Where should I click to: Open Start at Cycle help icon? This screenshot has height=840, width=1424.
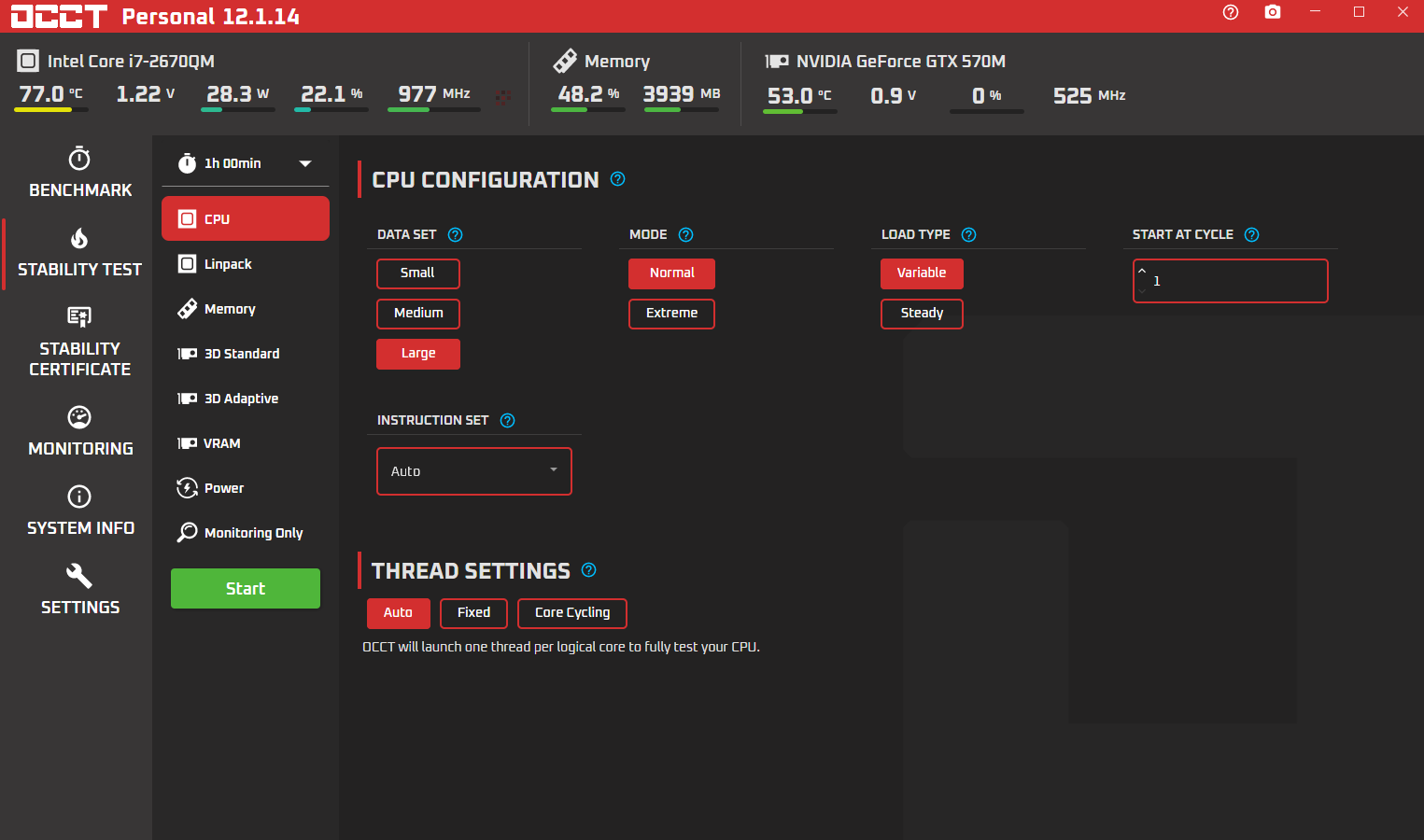1251,234
